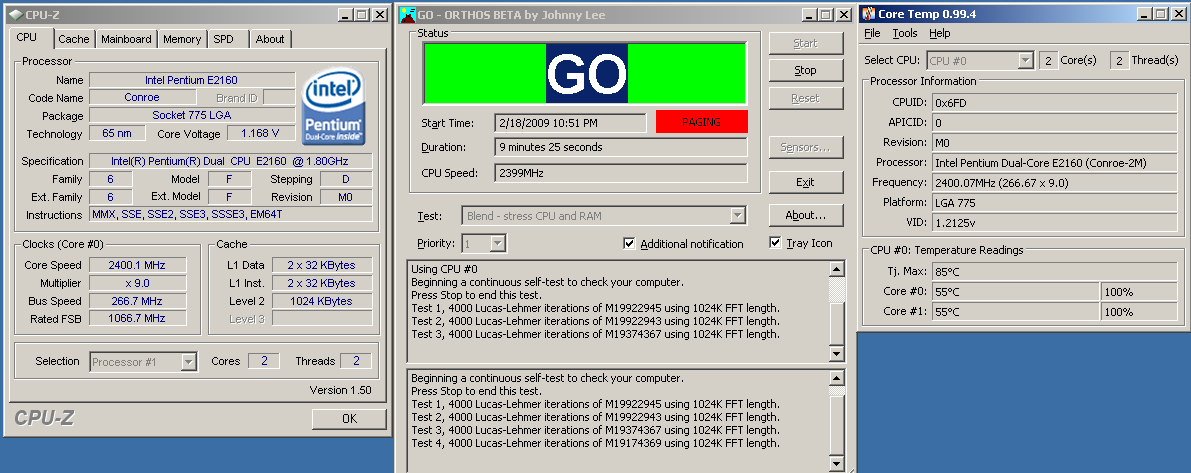Open the Tools menu in Core Temp
1191x473 pixels.
click(x=904, y=33)
